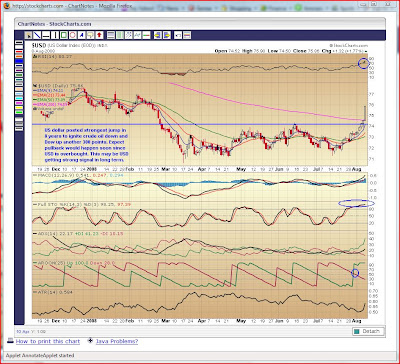Open the 'How to print this chart' link
Image resolution: width=400 pixels, height=364 pixels.
48,341
